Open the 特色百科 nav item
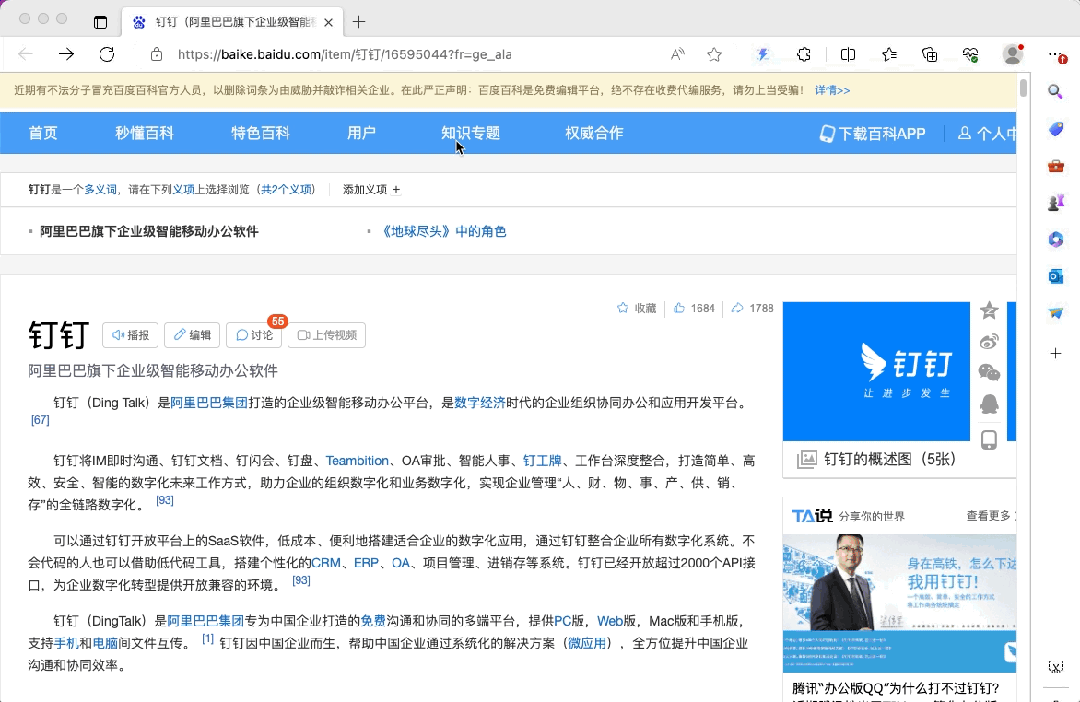 [x=260, y=133]
